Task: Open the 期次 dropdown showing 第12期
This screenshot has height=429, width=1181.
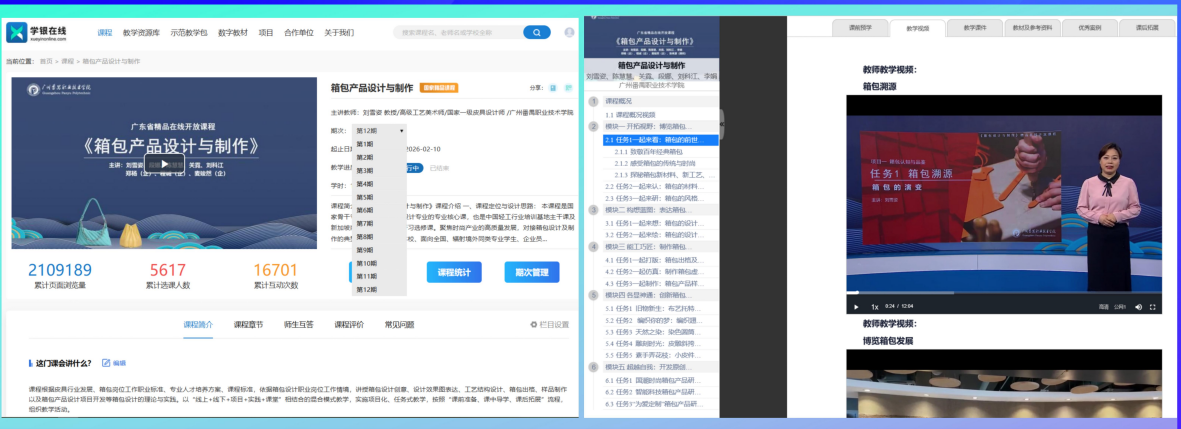Action: point(380,130)
